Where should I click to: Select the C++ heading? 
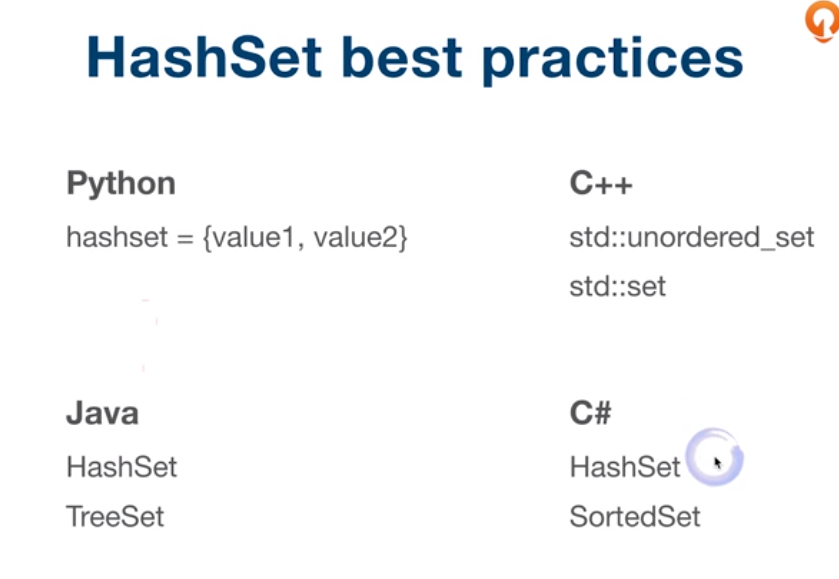[601, 184]
